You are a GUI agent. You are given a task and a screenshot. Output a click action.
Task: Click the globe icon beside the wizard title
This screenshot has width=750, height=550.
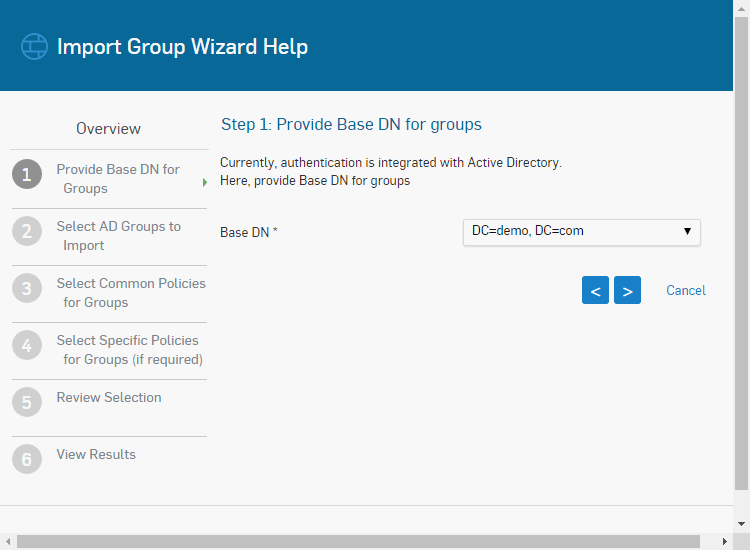pyautogui.click(x=34, y=46)
